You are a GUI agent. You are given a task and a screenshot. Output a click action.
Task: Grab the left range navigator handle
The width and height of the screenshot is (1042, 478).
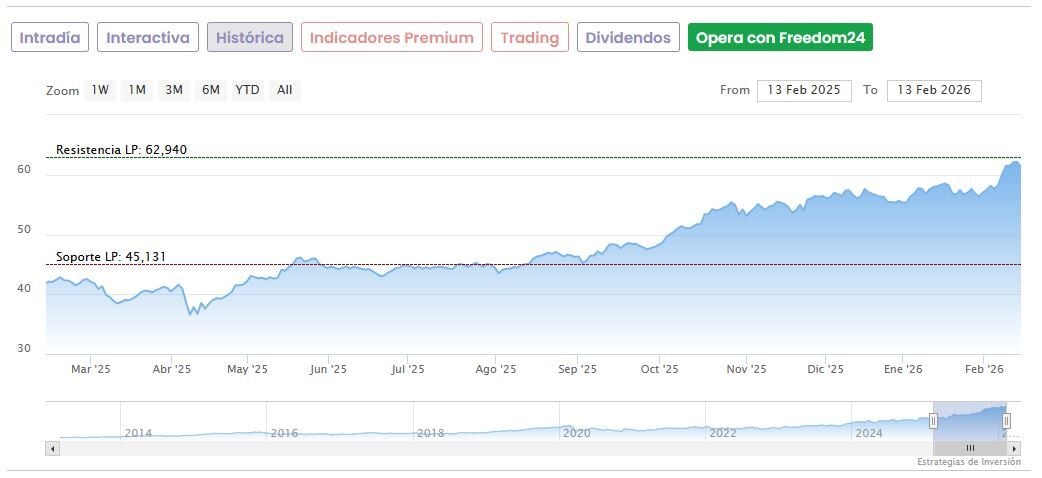[933, 421]
